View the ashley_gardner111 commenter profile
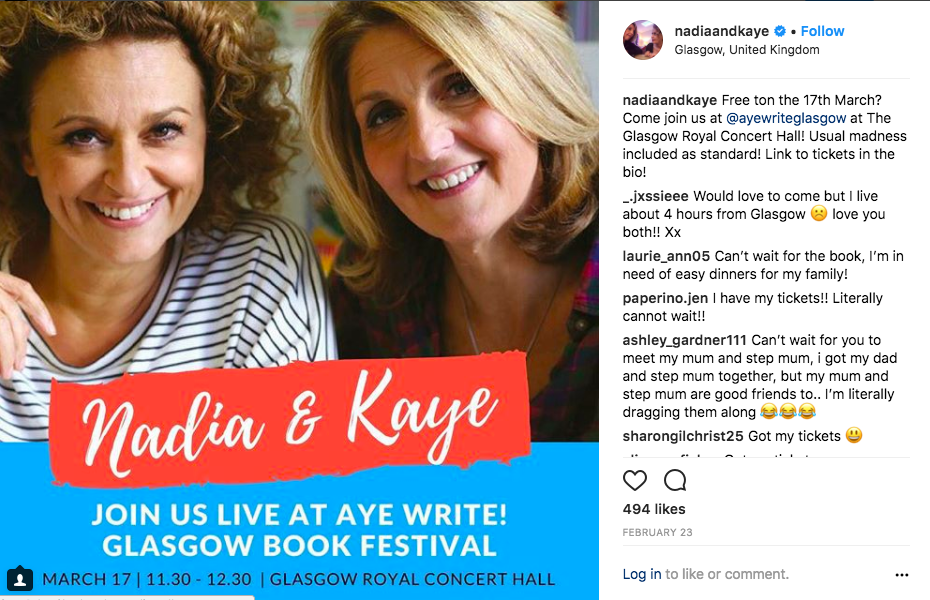Viewport: 930px width, 600px height. coord(684,340)
